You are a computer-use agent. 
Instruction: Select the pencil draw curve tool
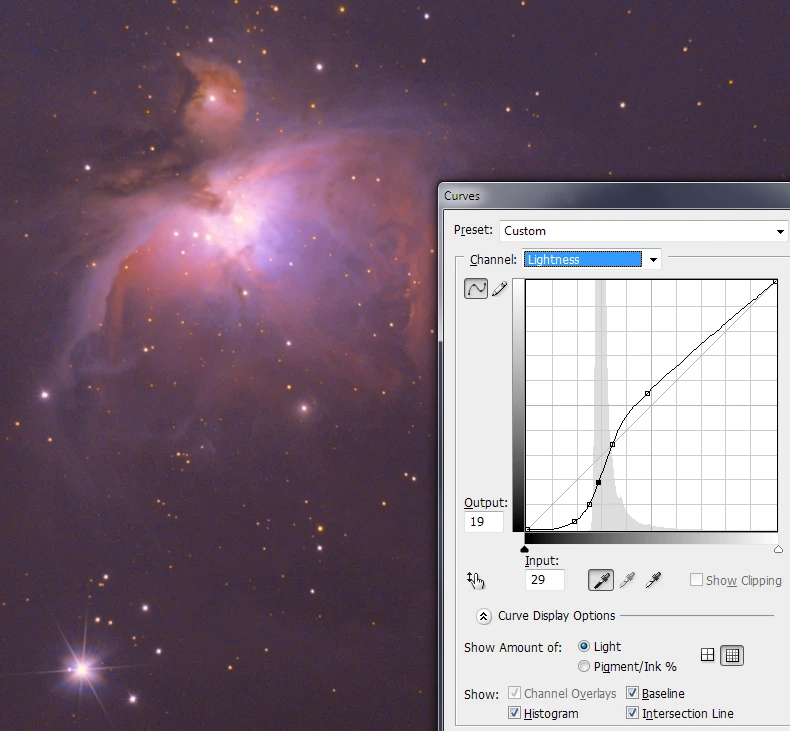[499, 289]
